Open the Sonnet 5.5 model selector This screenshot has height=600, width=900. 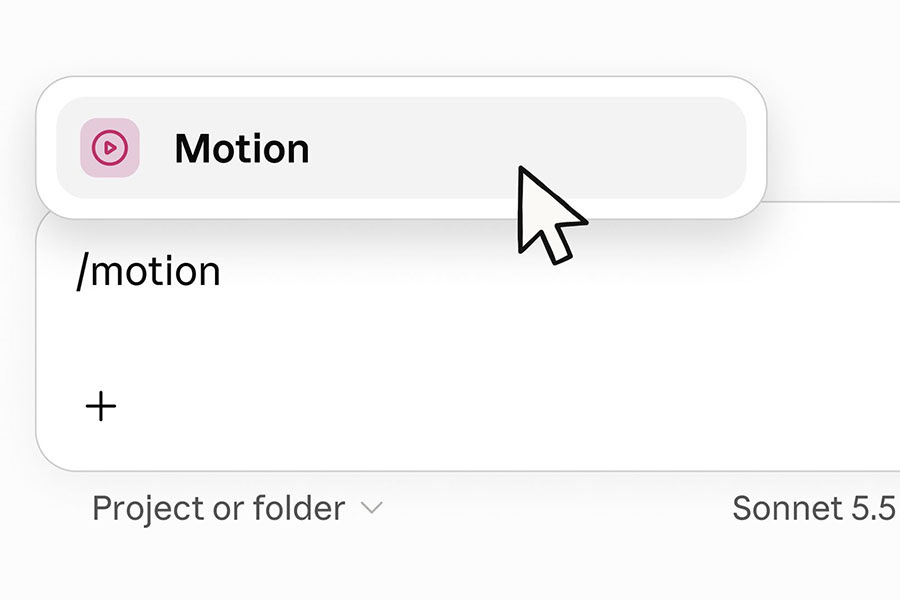pyautogui.click(x=814, y=508)
